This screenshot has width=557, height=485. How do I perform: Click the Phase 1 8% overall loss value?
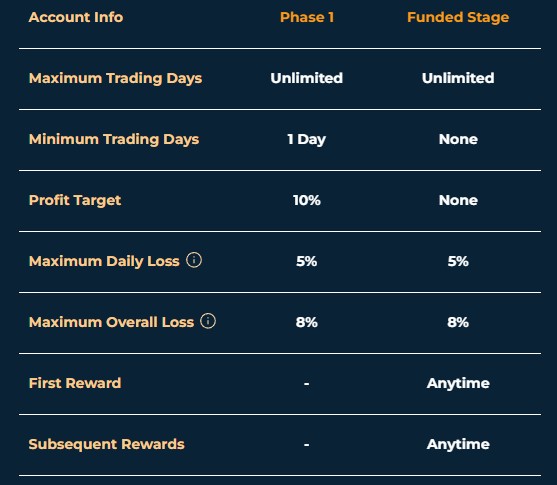[x=307, y=322]
